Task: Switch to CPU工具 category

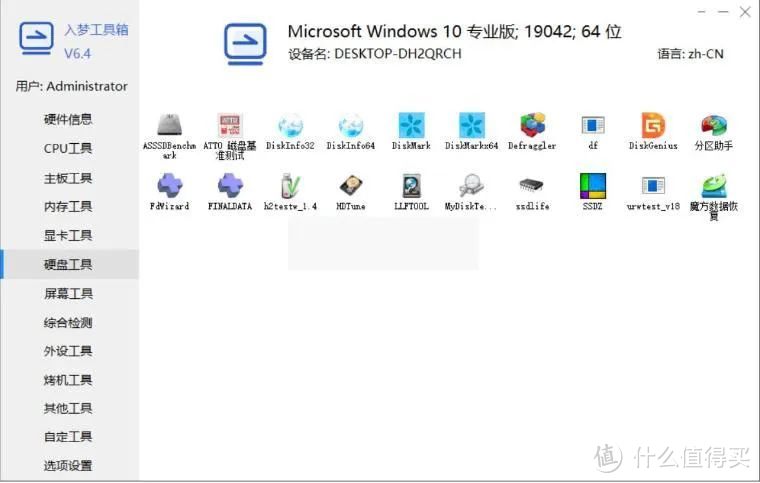Action: [x=68, y=148]
